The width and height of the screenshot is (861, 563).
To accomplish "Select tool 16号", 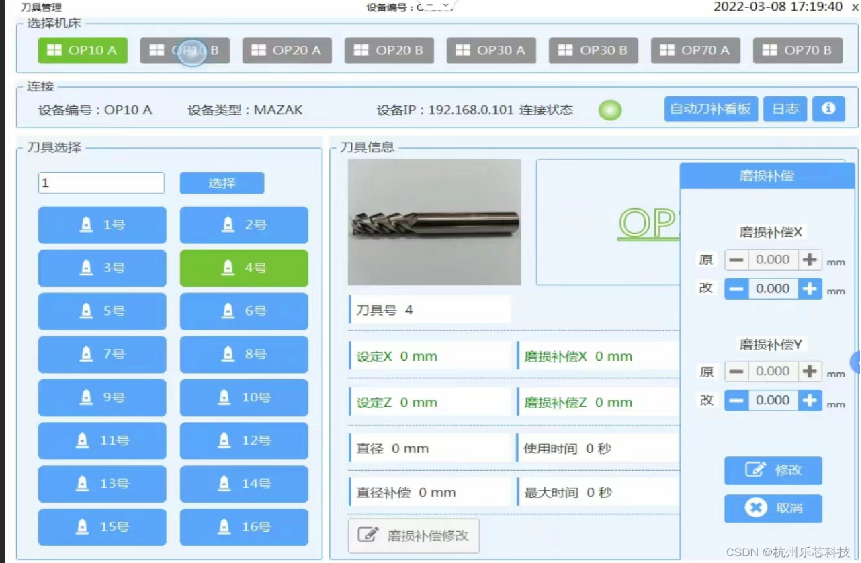I will tap(244, 526).
